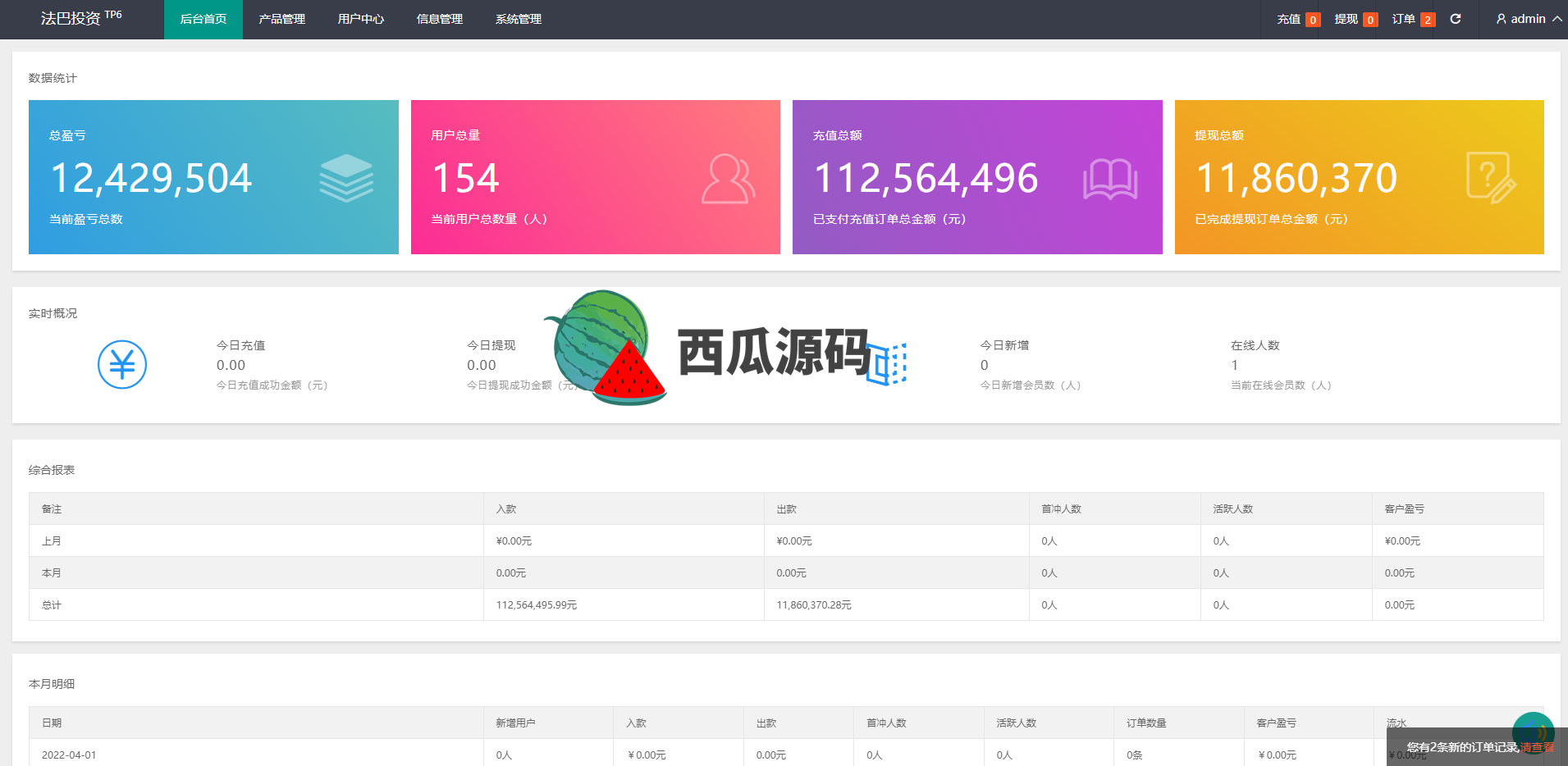Click the 上月 row label
Viewport: 1568px width, 766px height.
click(52, 540)
